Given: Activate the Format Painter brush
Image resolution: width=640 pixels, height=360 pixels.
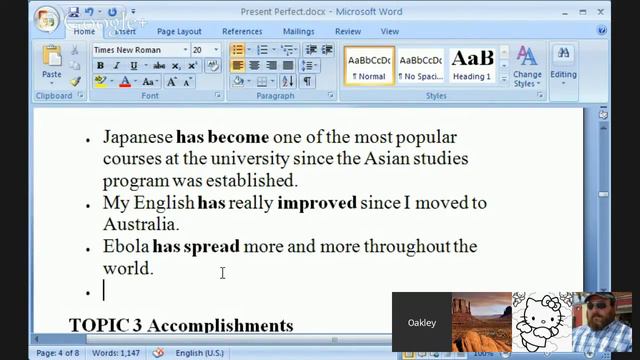Looking at the screenshot, I should [75, 82].
